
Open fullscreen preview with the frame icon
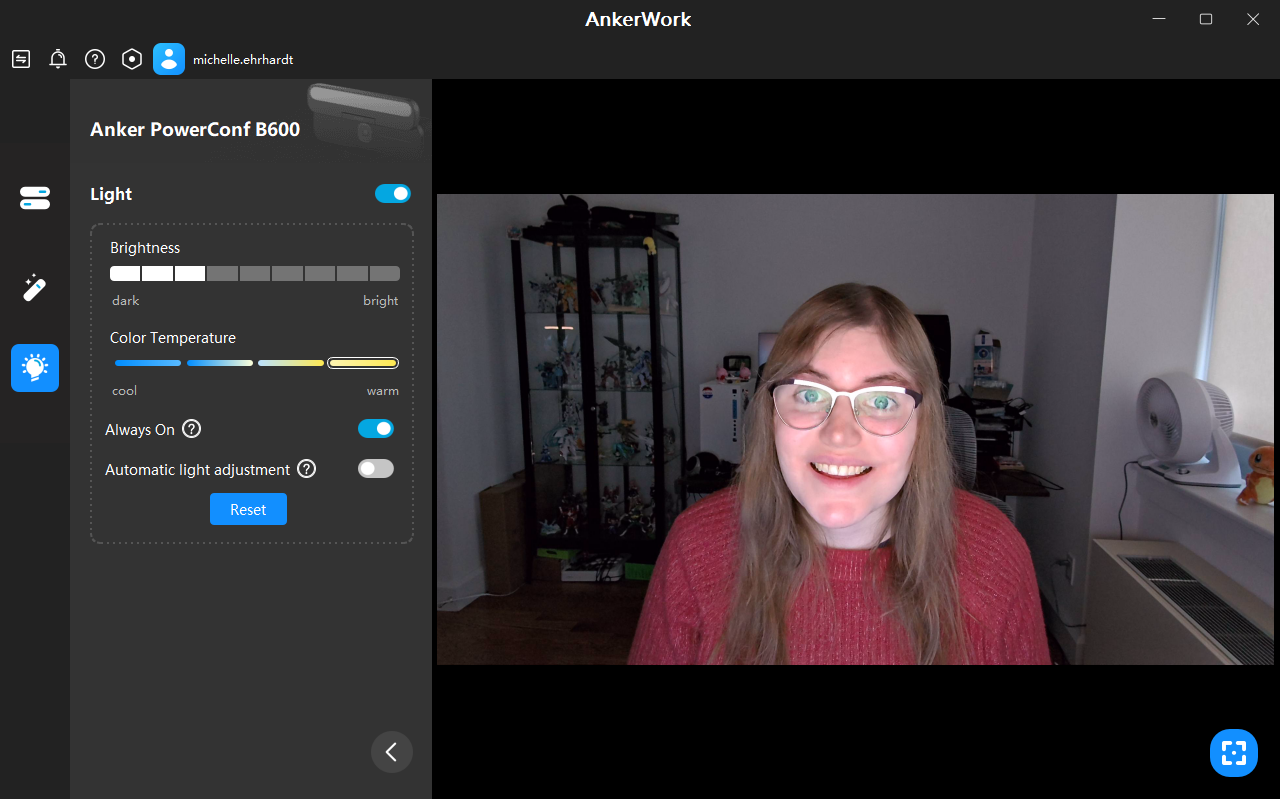coord(1234,753)
